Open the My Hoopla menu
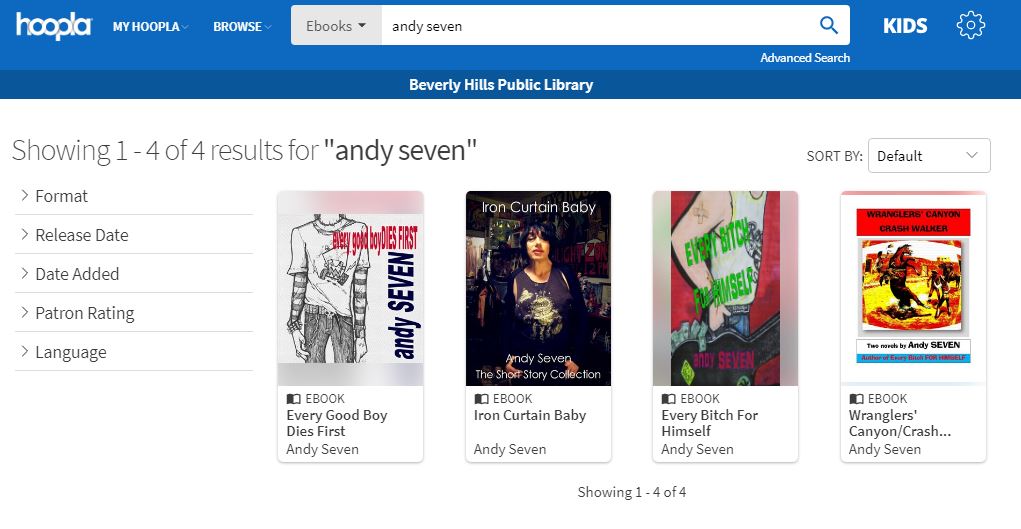 point(150,27)
